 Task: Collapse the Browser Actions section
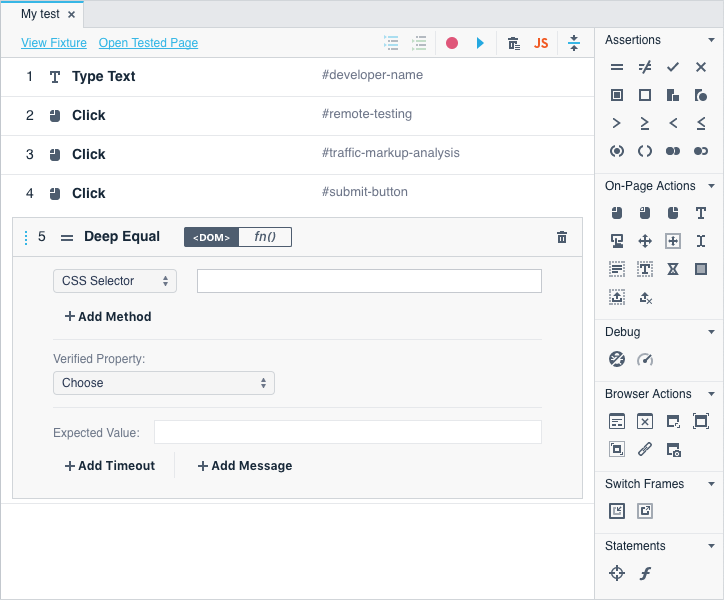[x=712, y=394]
